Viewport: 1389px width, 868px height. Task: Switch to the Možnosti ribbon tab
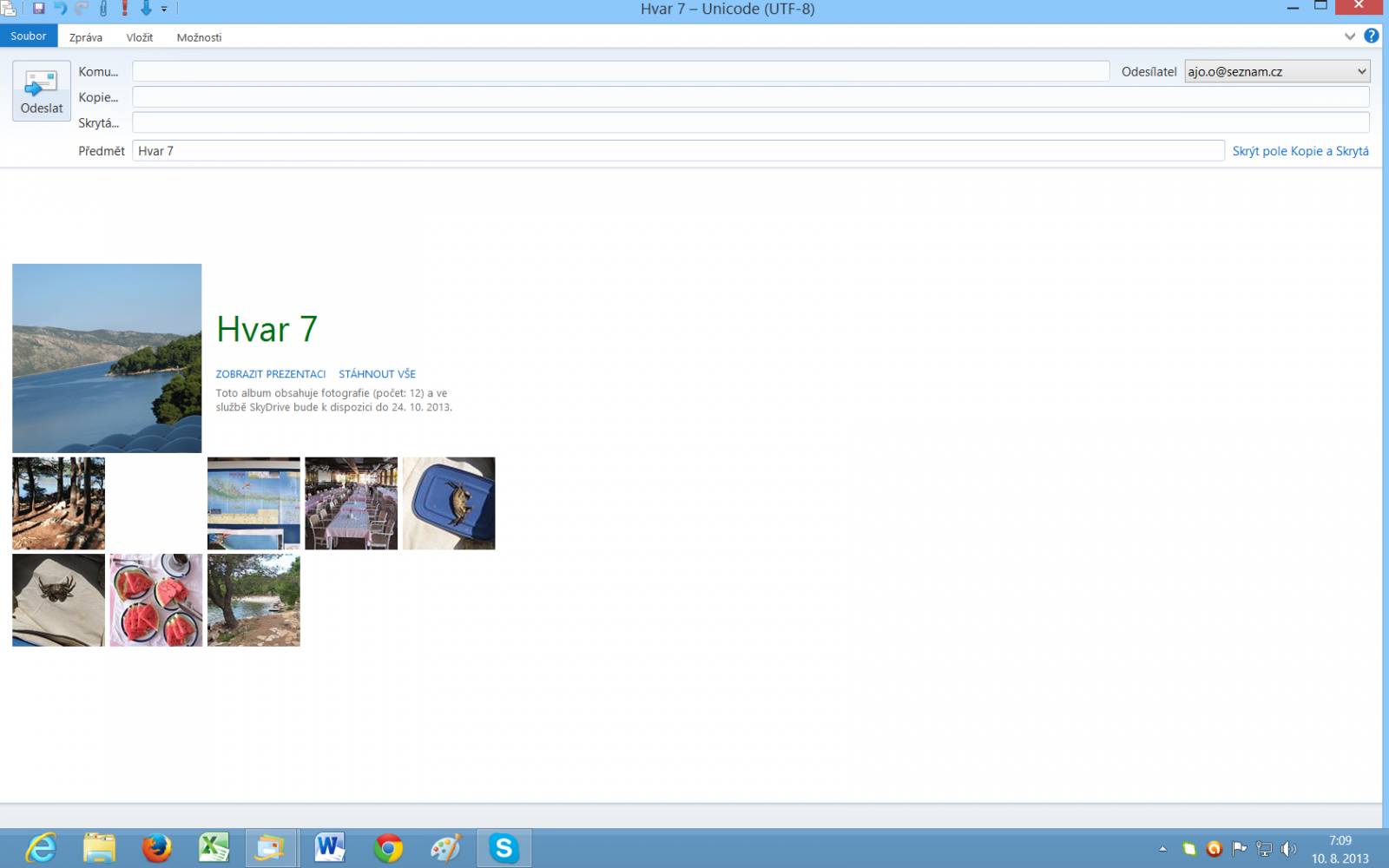[199, 37]
